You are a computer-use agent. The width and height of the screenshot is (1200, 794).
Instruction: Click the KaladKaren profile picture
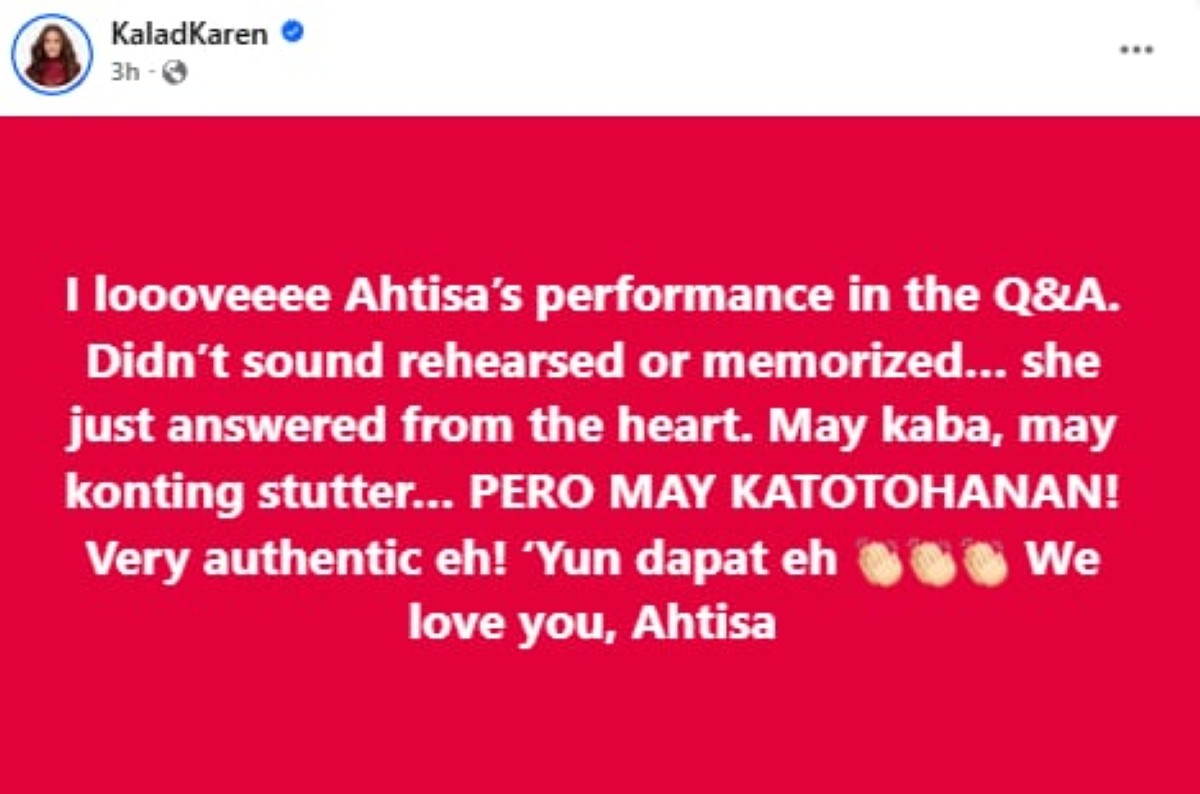[x=51, y=54]
